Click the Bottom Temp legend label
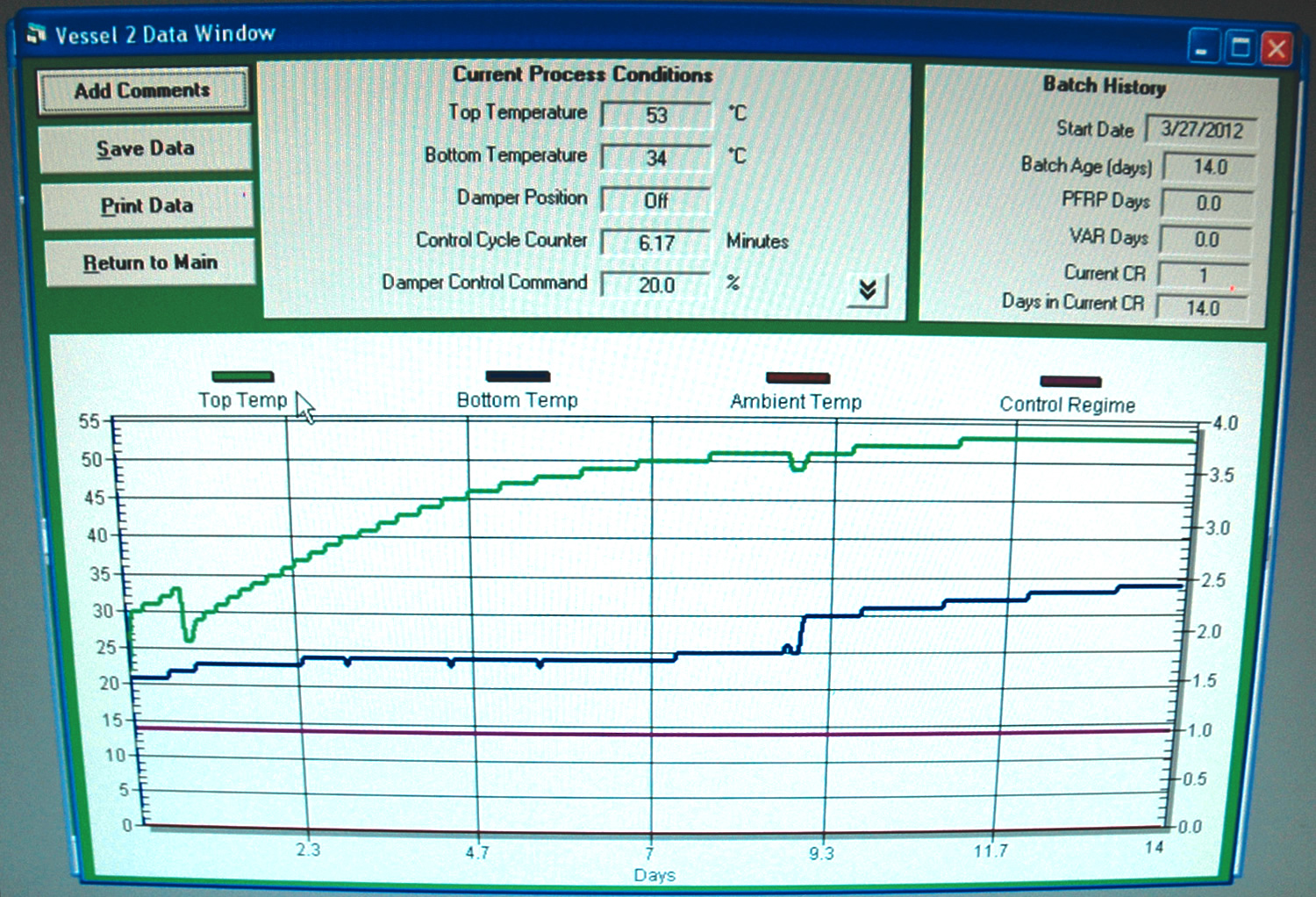 (517, 400)
